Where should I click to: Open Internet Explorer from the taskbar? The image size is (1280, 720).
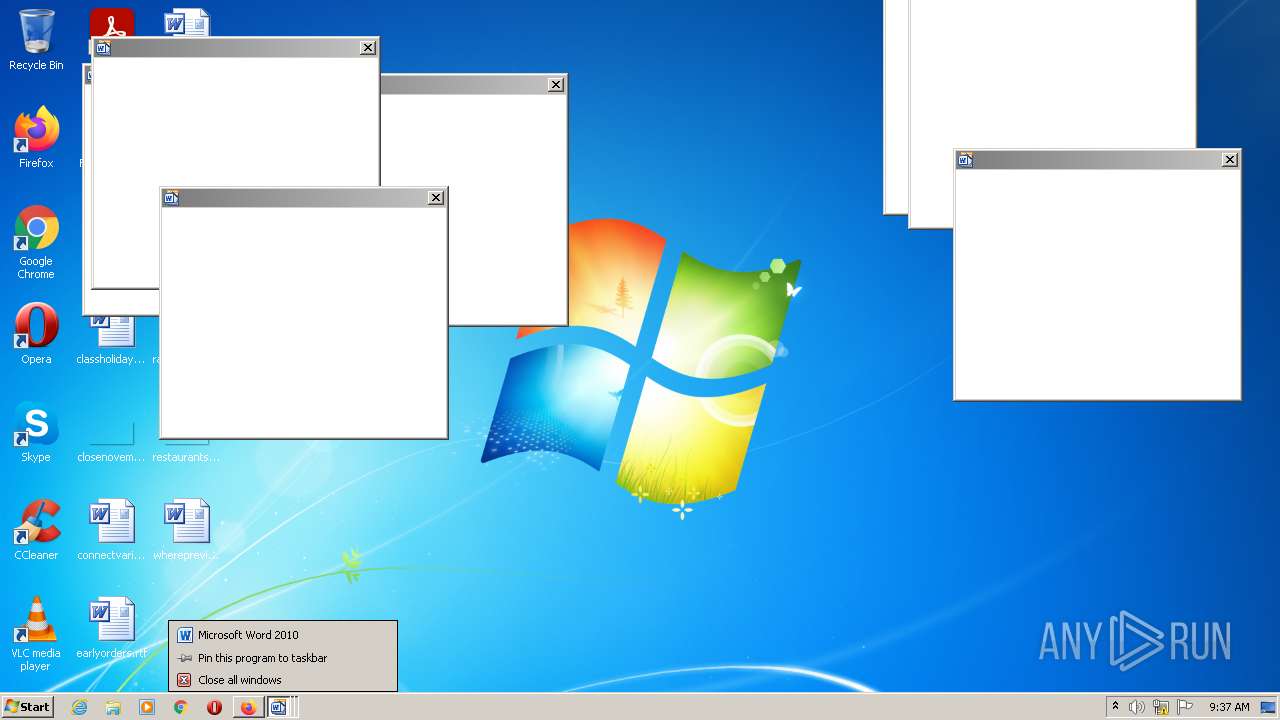tap(79, 707)
